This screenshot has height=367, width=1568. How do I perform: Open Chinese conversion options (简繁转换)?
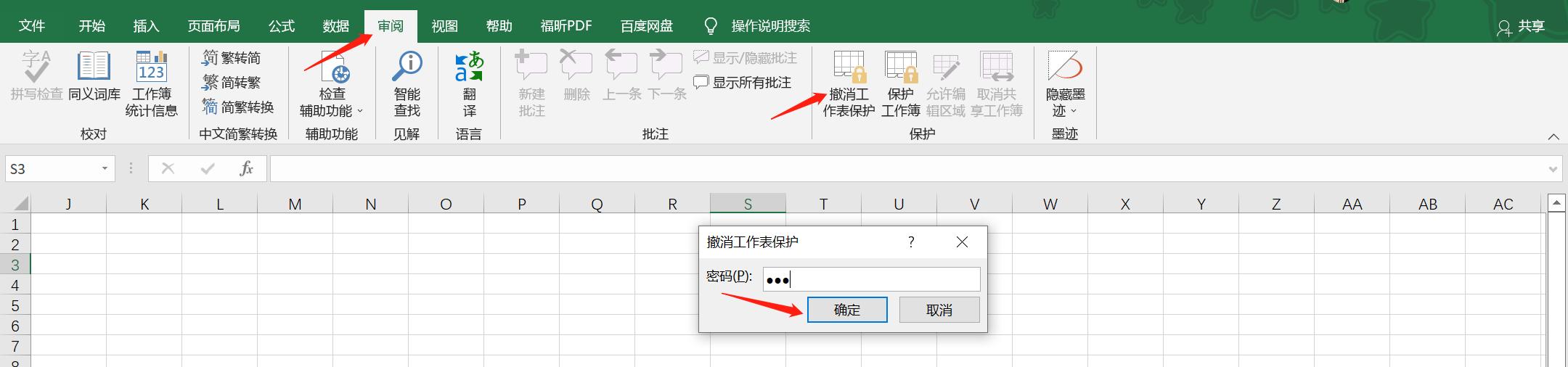[x=238, y=107]
